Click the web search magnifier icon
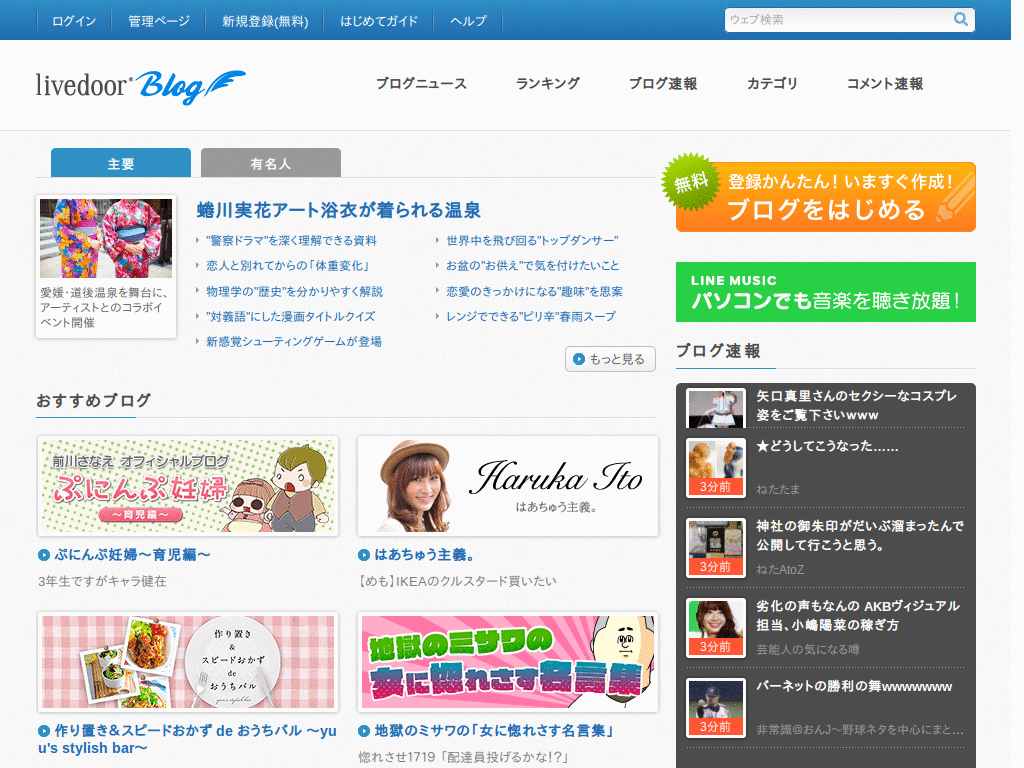1024x768 pixels. pos(960,20)
